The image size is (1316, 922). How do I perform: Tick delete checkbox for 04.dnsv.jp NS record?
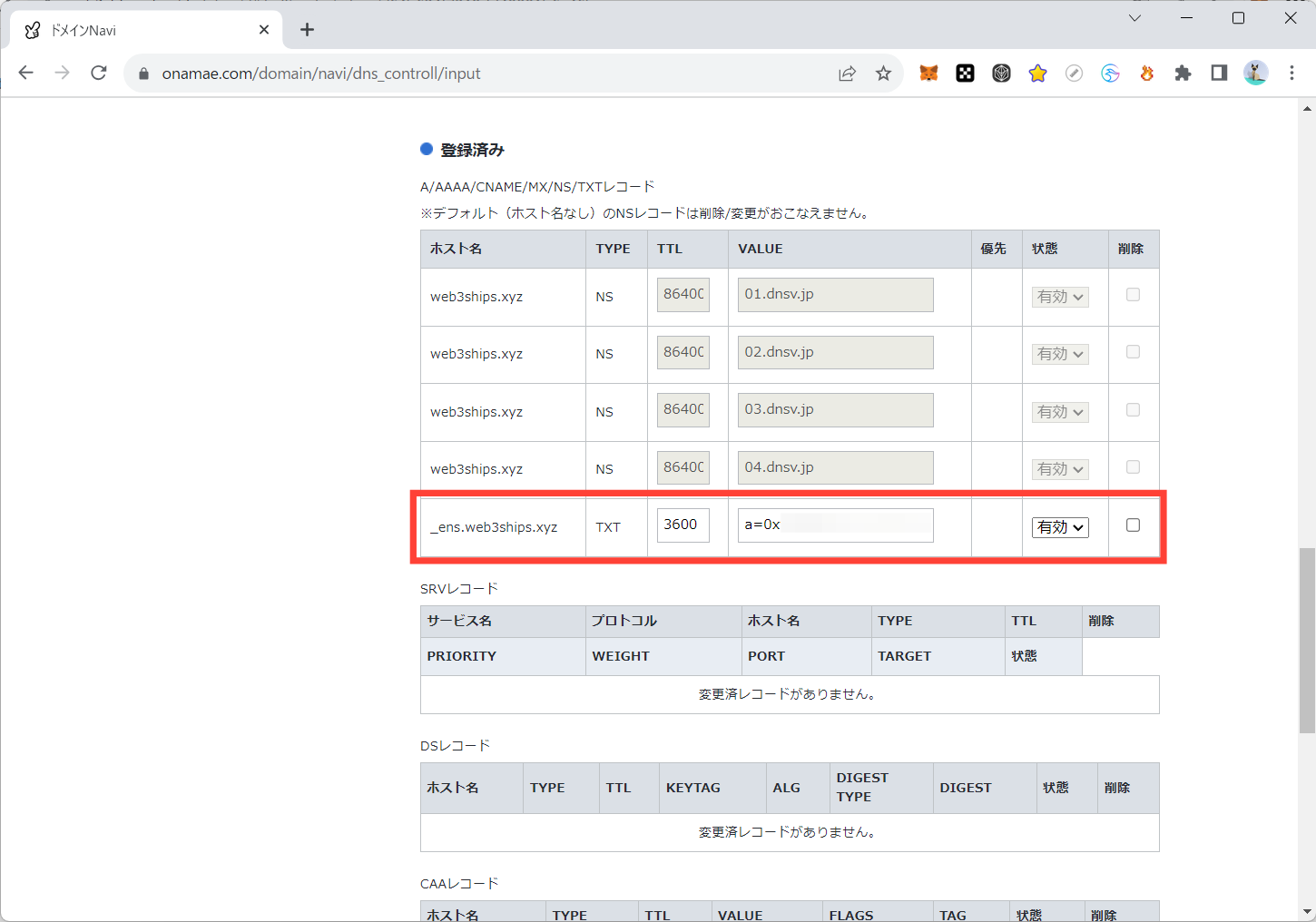pos(1133,467)
